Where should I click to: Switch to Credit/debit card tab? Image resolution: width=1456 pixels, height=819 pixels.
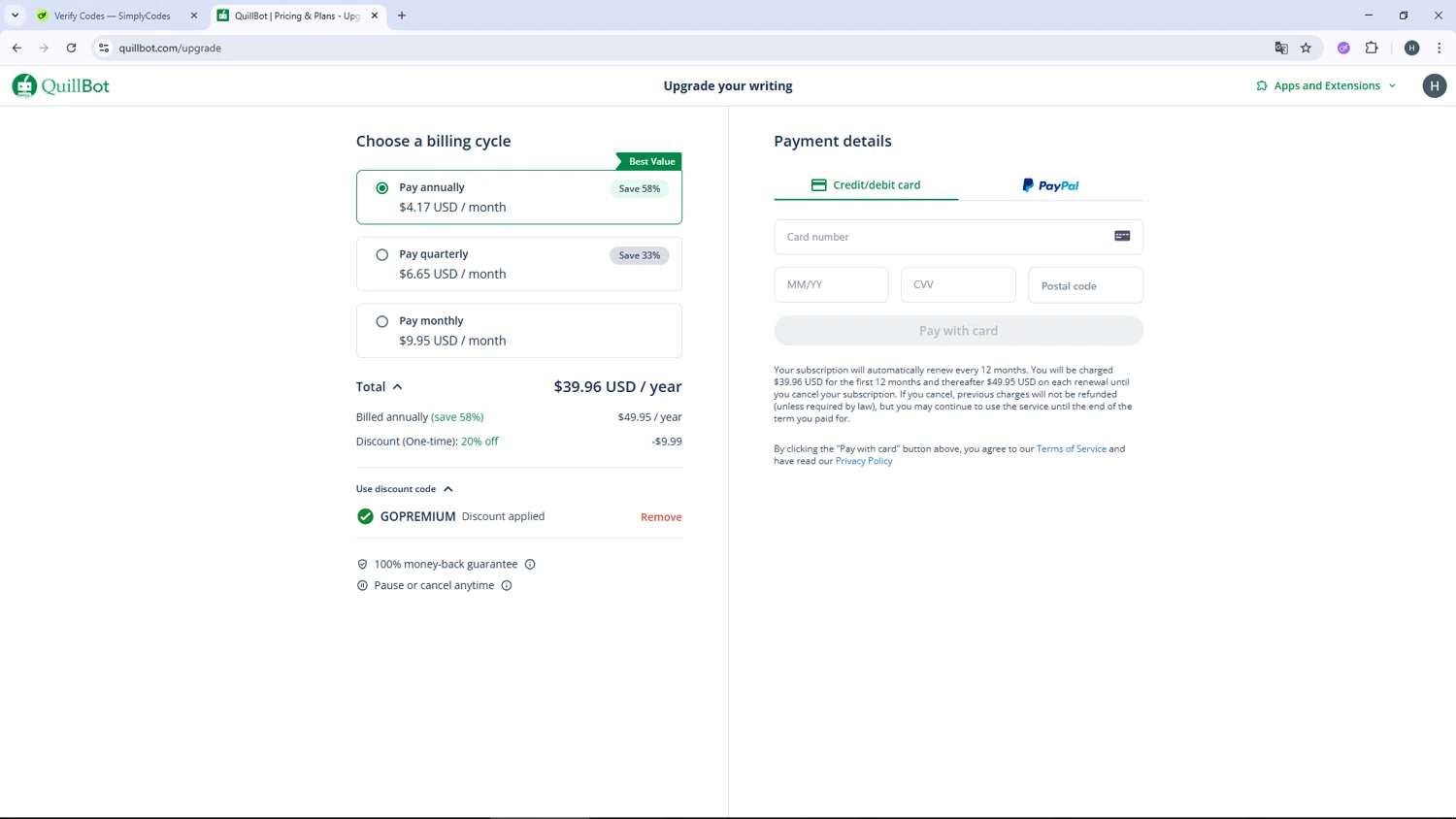pos(866,184)
